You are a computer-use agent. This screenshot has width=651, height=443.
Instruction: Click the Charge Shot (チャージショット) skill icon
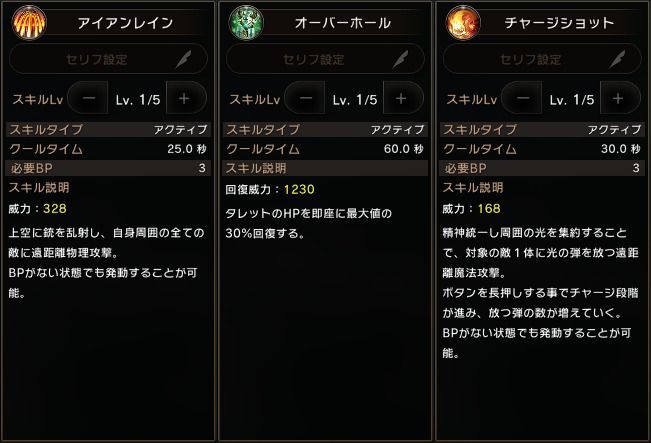pos(461,22)
